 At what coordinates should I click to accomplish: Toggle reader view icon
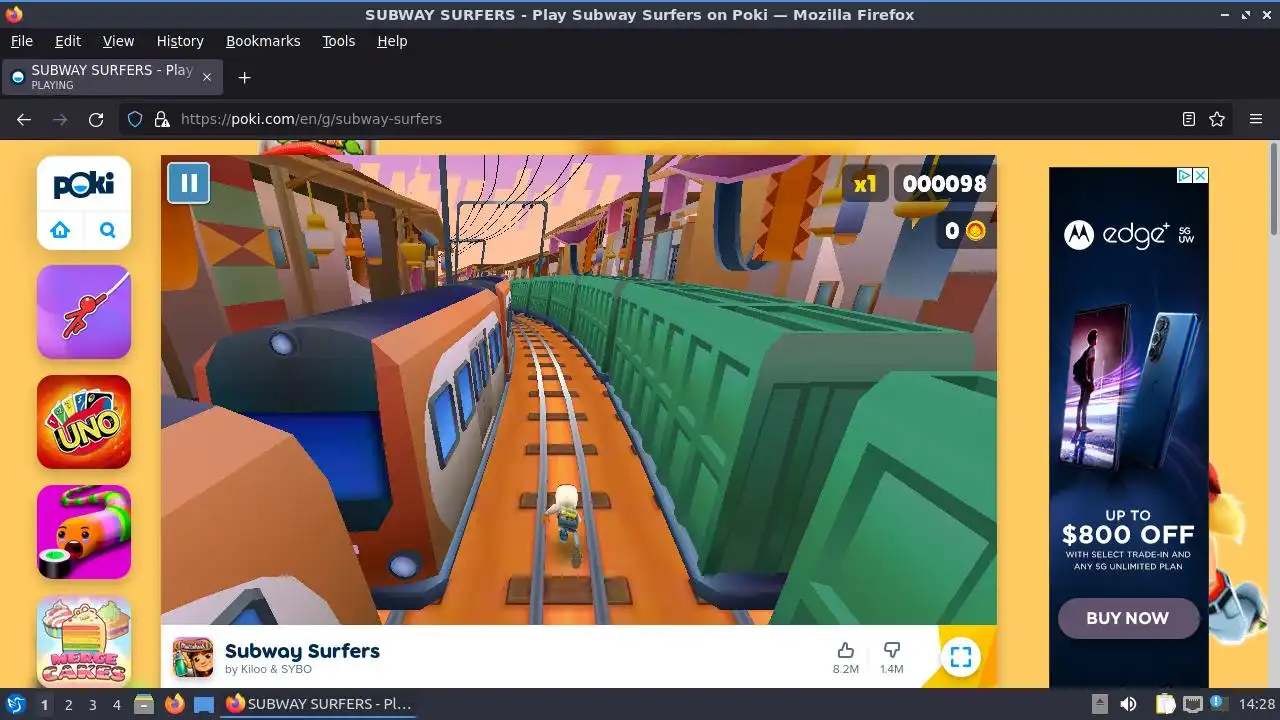1189,119
